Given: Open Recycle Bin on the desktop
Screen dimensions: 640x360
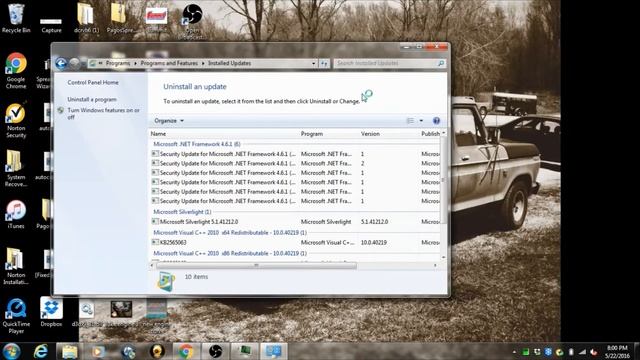Looking at the screenshot, I should click(16, 19).
